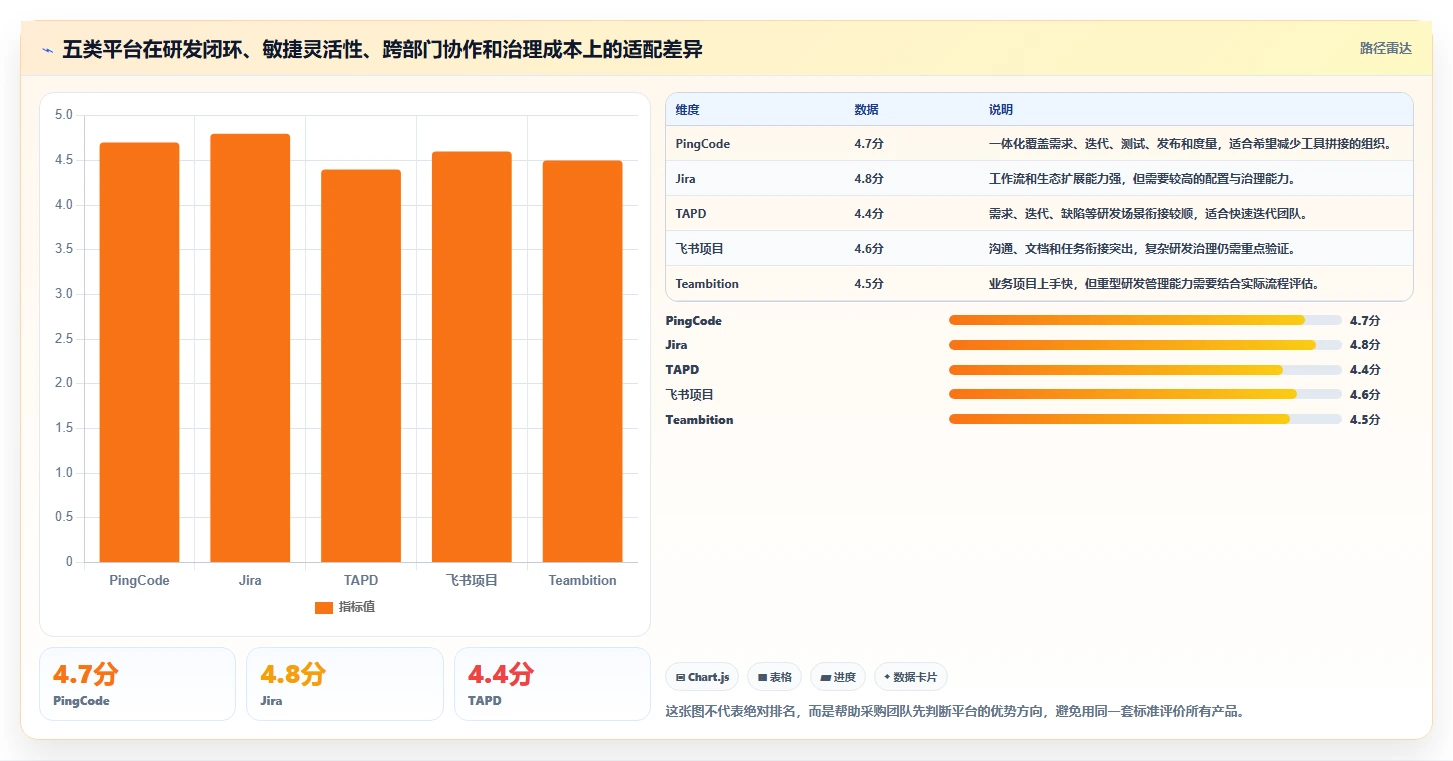Viewport: 1453px width, 761px height.
Task: Toggle the 指标值 legend swatch
Action: point(323,607)
